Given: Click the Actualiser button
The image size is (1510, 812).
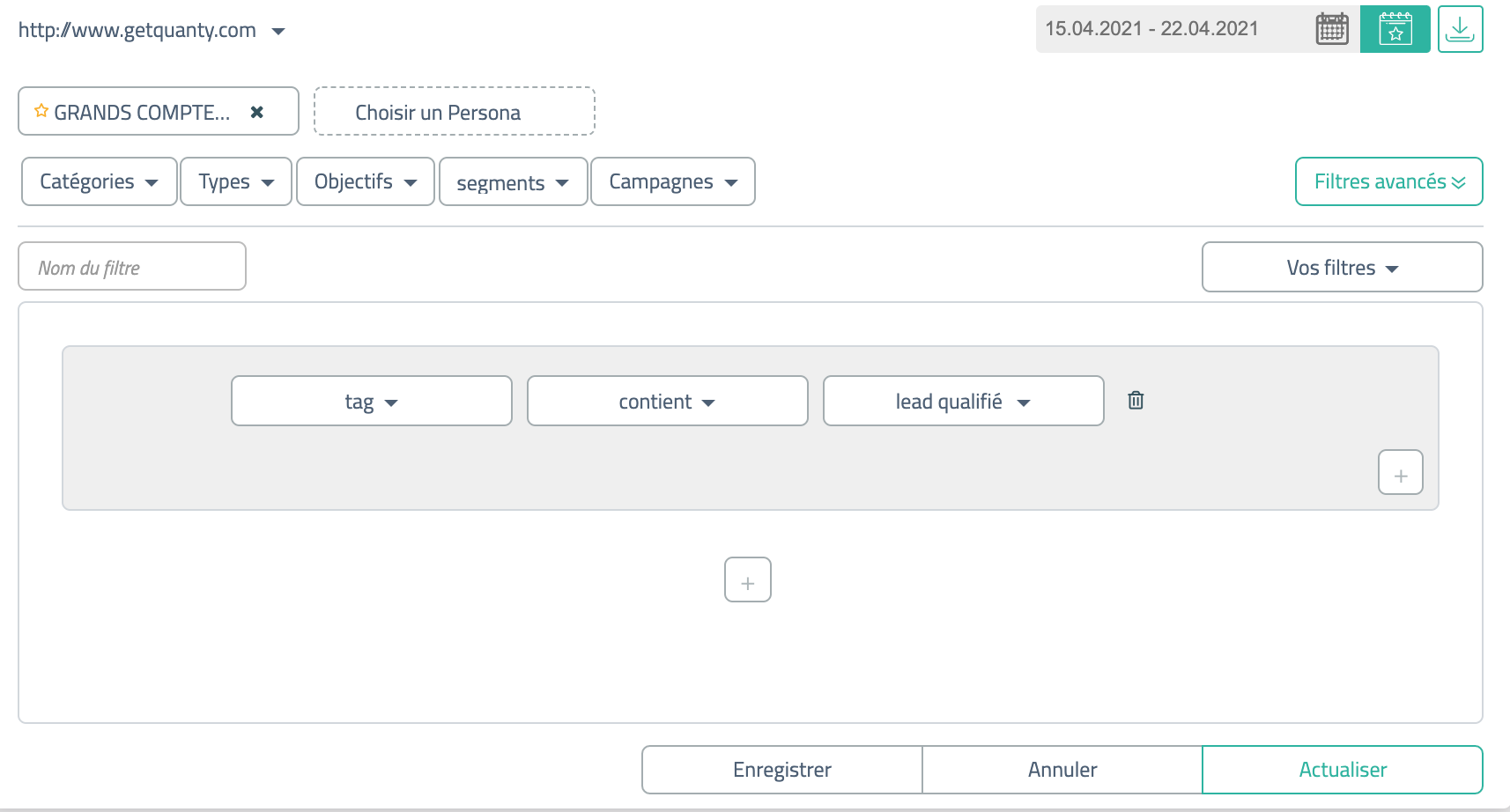Looking at the screenshot, I should tap(1343, 770).
